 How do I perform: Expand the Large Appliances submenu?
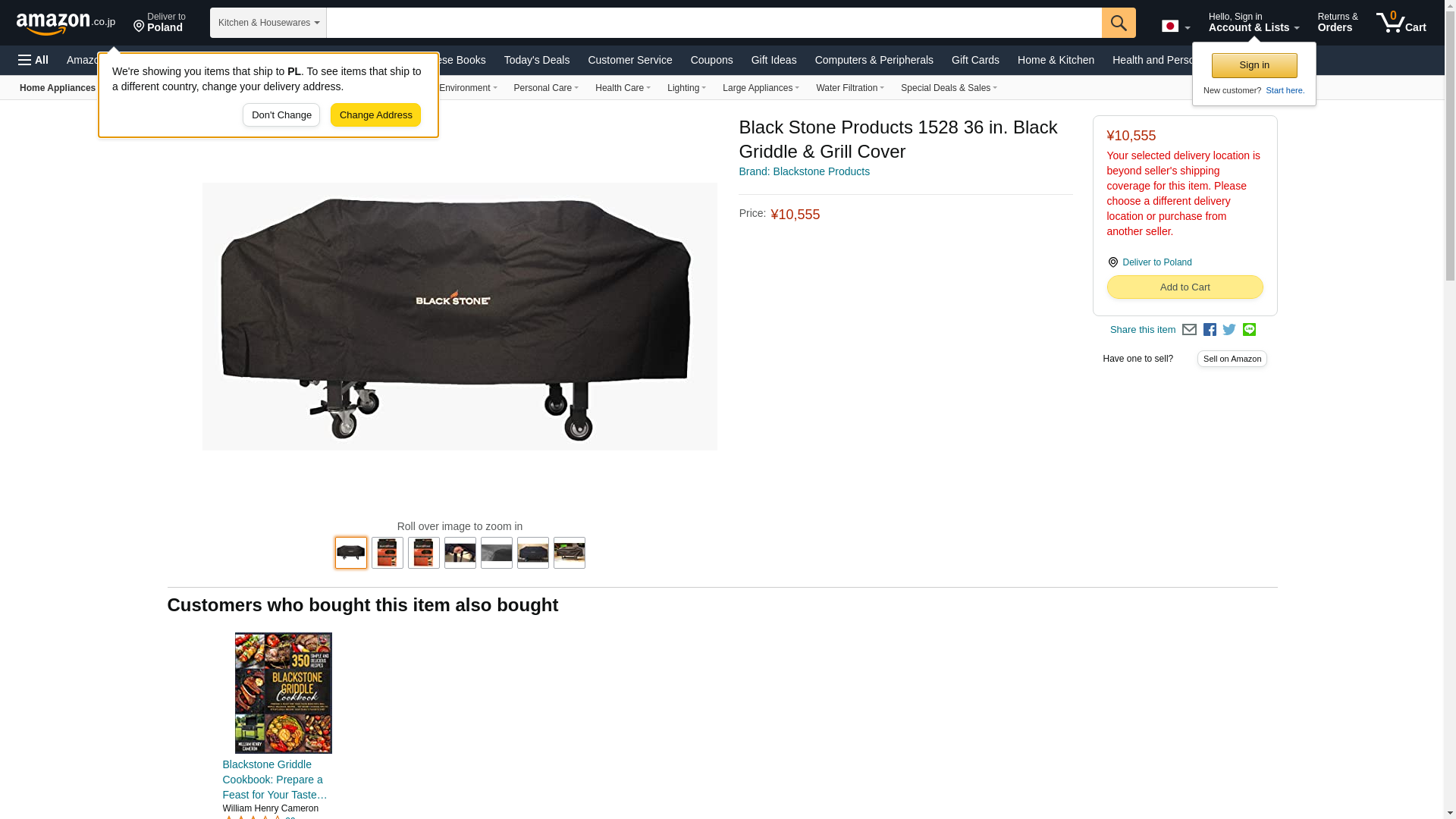[761, 88]
